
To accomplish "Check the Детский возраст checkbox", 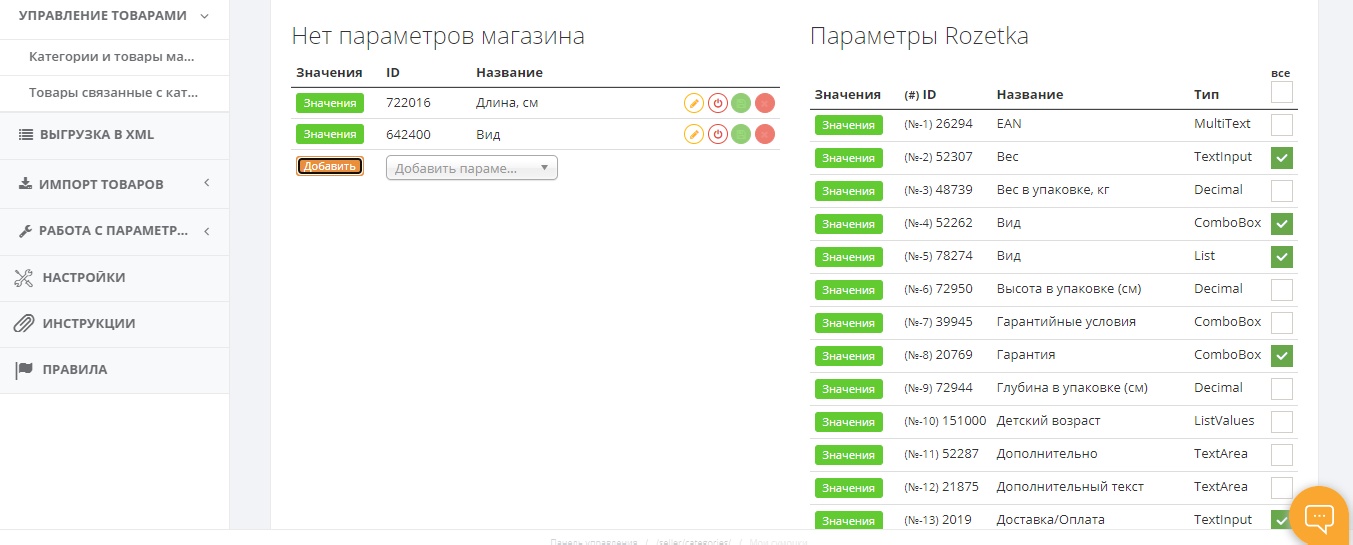I will [x=1282, y=422].
